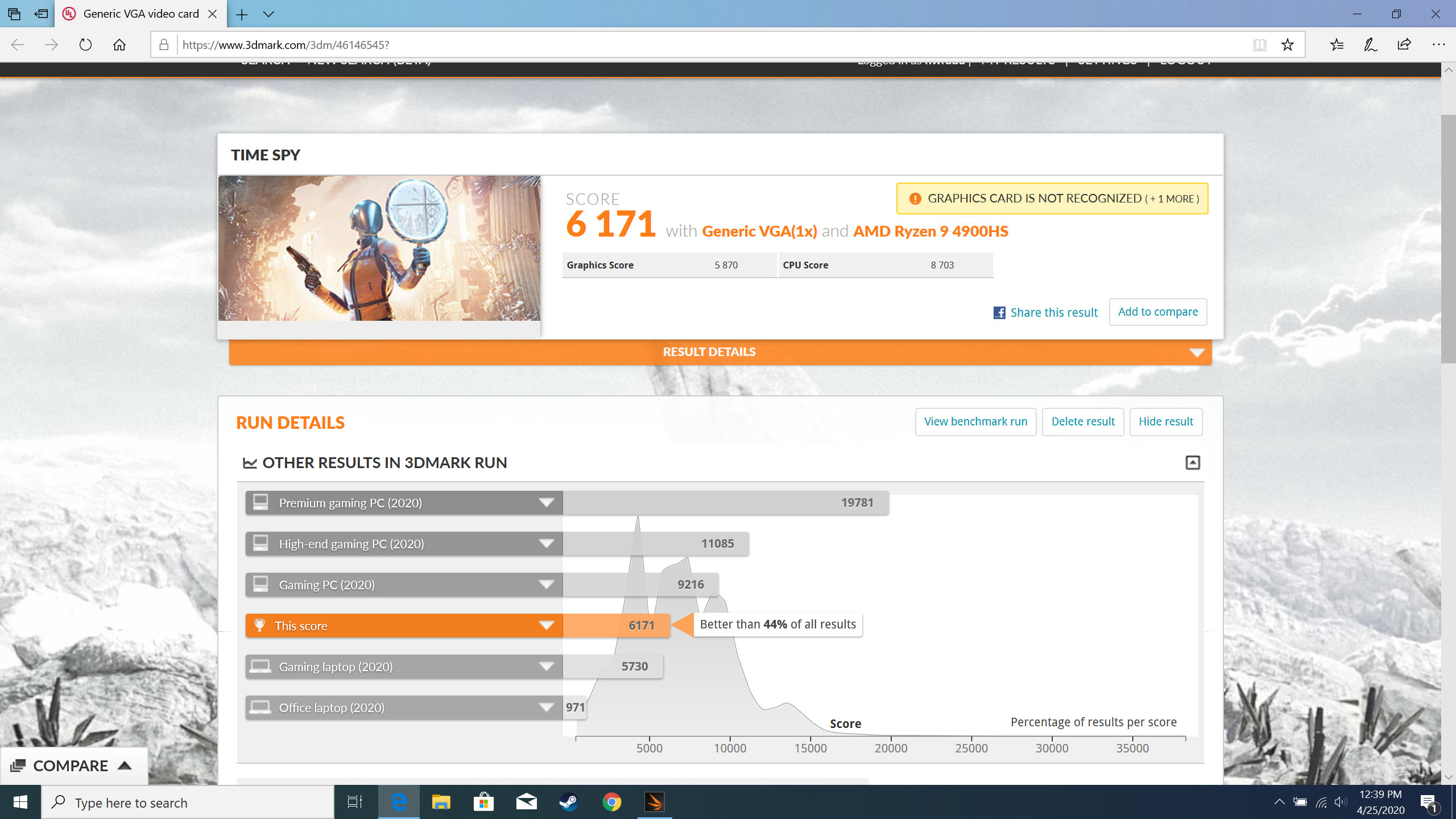The width and height of the screenshot is (1456, 819).
Task: Click the Time Spy benchmark thumbnail
Action: click(379, 248)
